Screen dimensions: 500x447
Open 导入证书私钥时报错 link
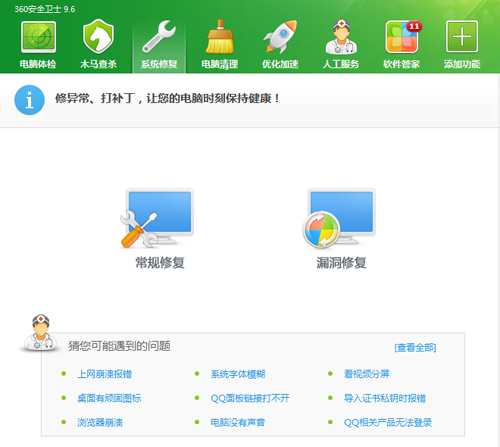point(385,398)
